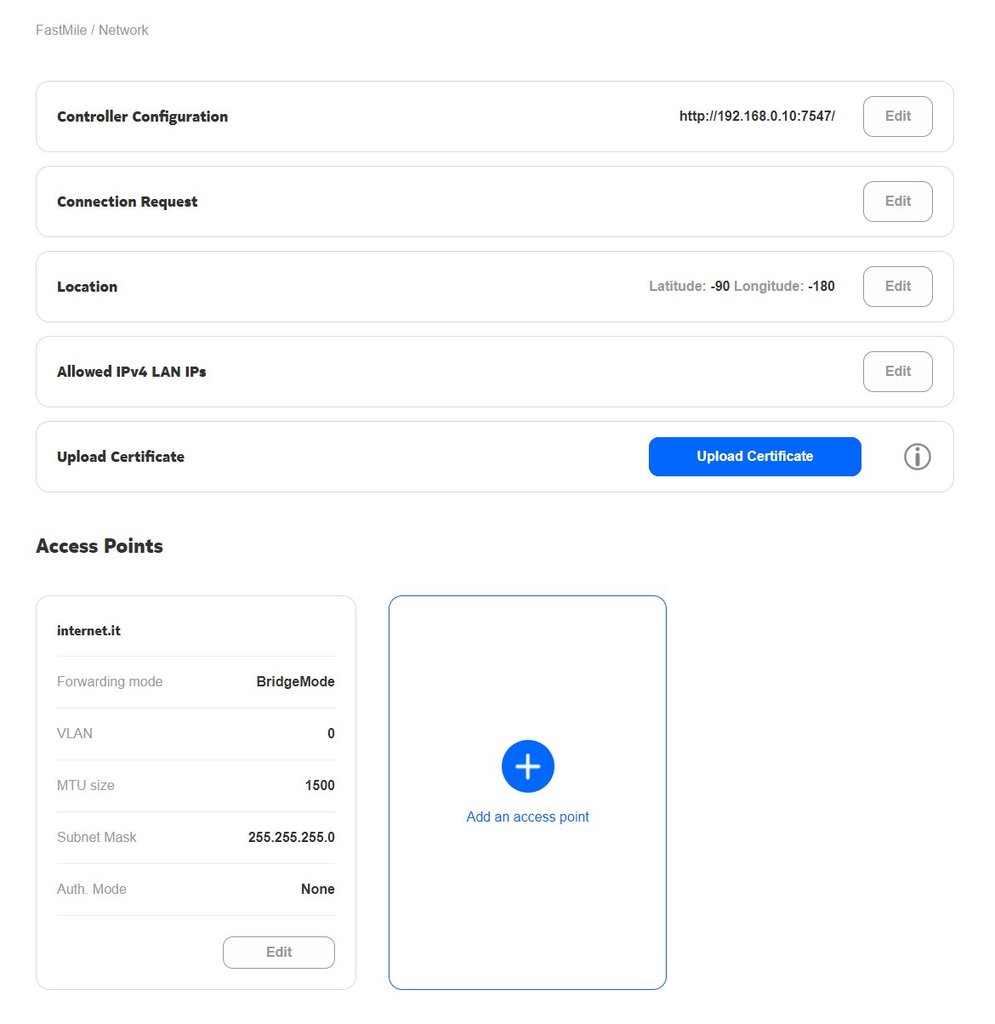
Task: Click the Subnet Mask value 255.255.255.0
Action: coord(291,837)
